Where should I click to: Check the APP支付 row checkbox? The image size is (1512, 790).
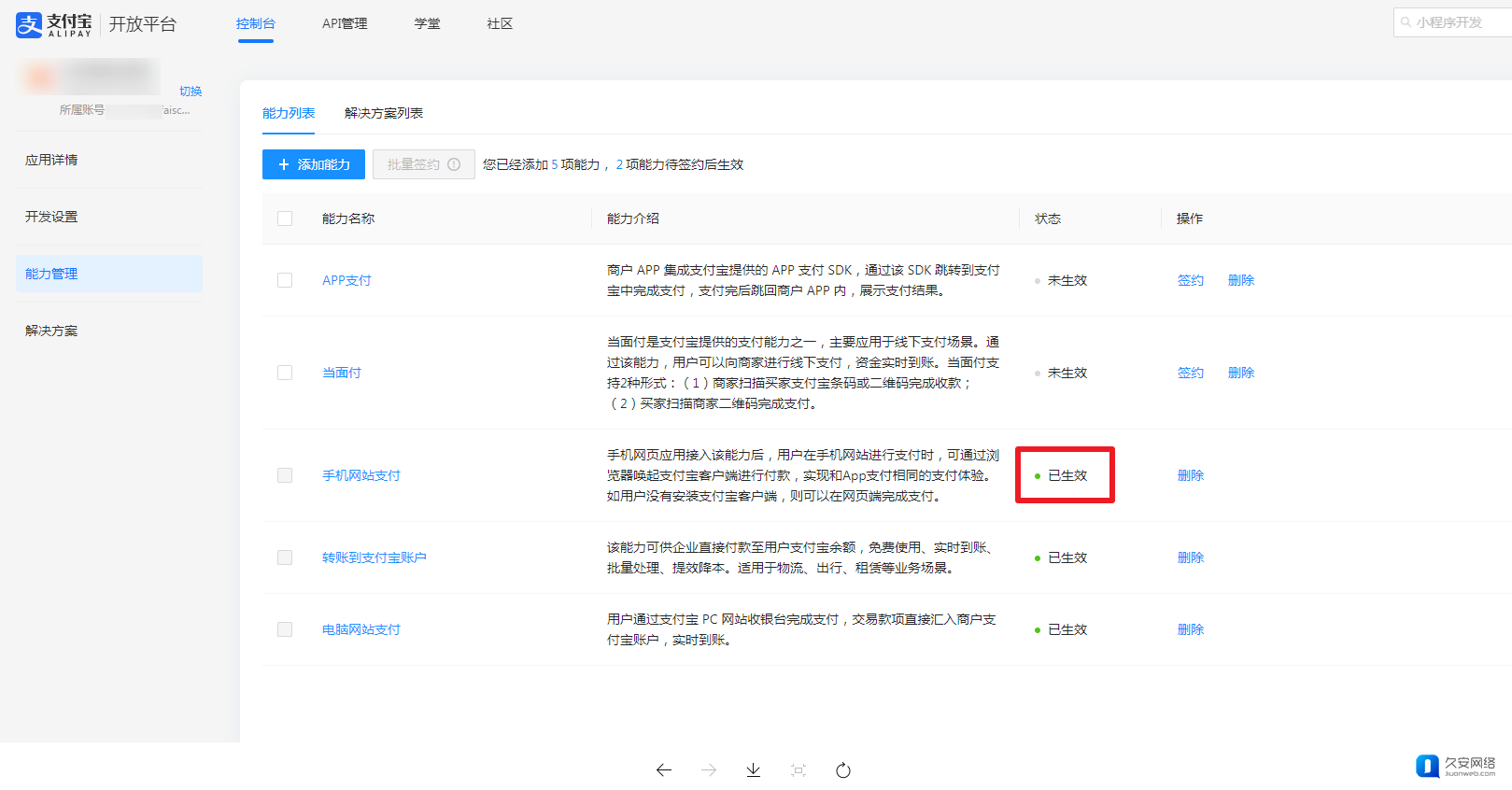285,280
